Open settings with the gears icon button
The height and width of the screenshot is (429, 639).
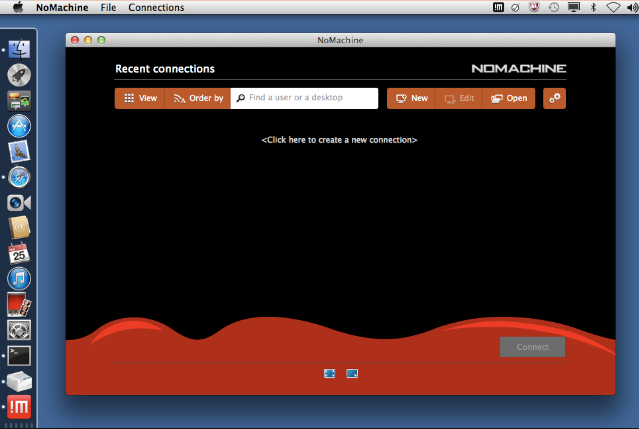[554, 98]
